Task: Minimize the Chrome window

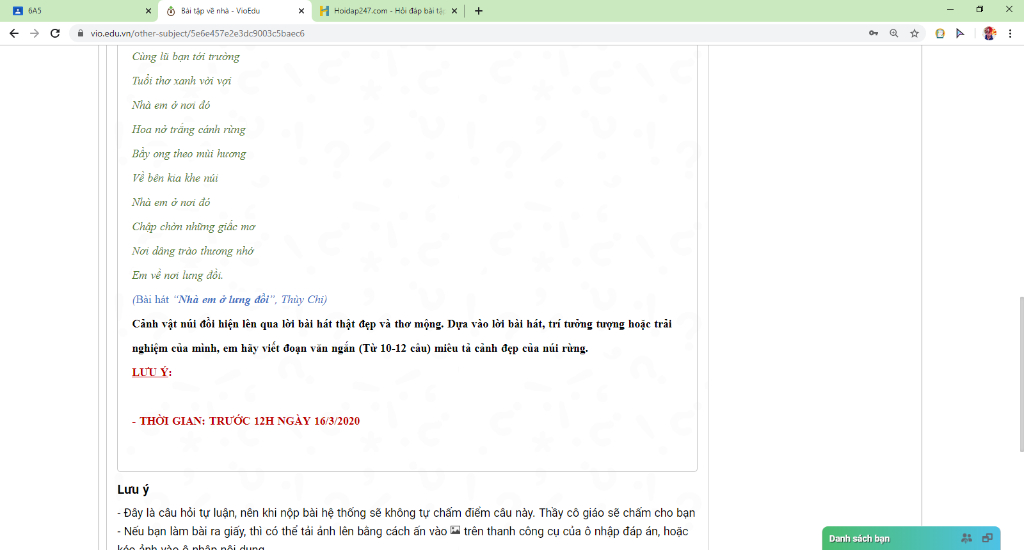Action: 950,10
